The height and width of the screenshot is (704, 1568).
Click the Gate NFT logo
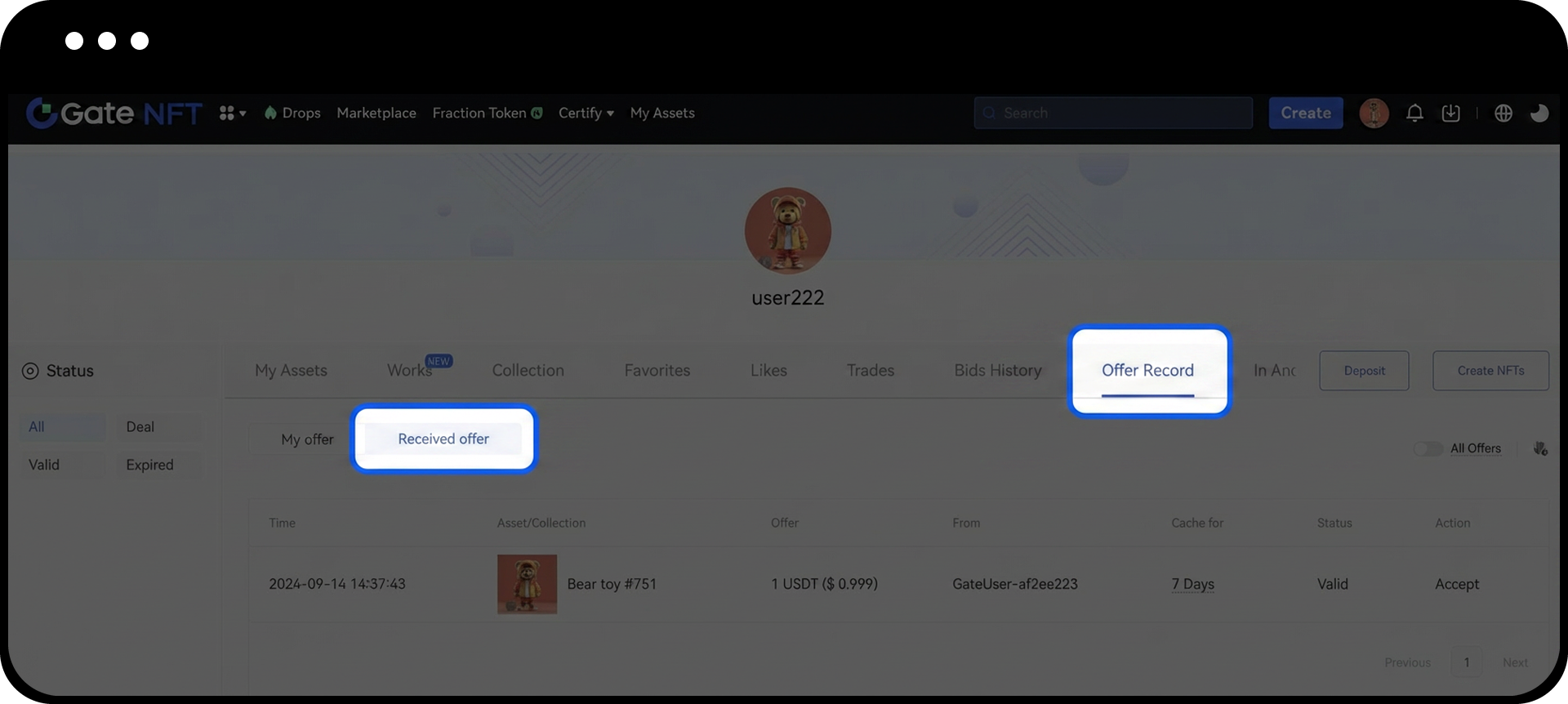click(114, 114)
